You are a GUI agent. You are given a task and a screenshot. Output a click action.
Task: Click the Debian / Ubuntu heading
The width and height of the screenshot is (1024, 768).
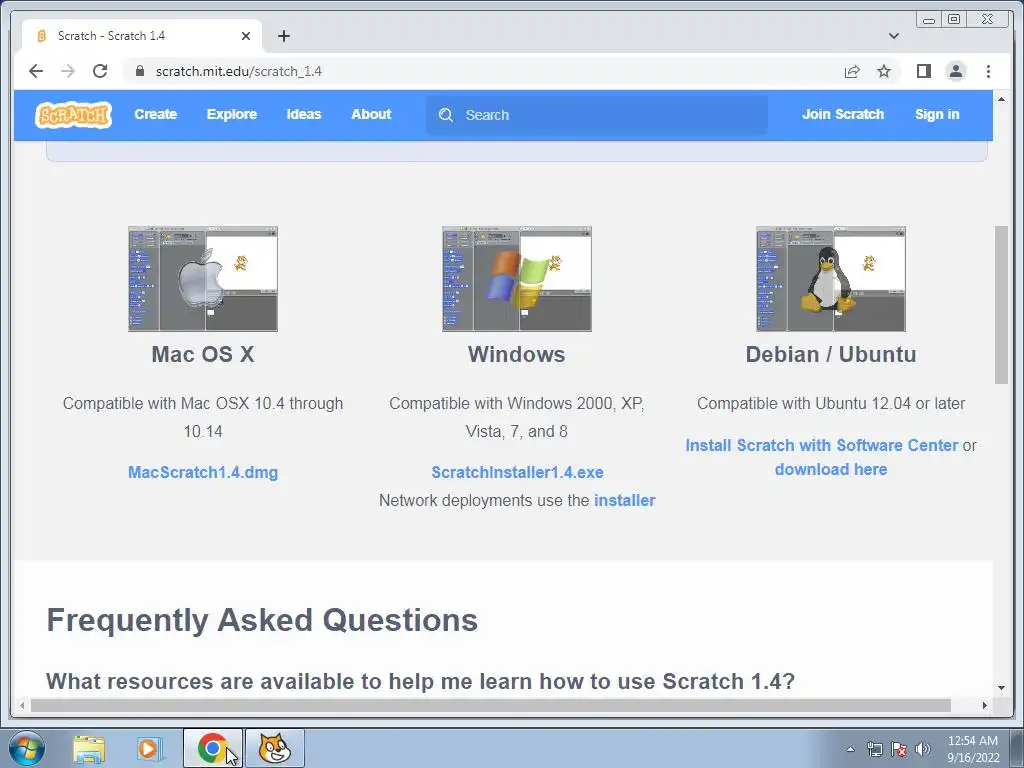(831, 355)
